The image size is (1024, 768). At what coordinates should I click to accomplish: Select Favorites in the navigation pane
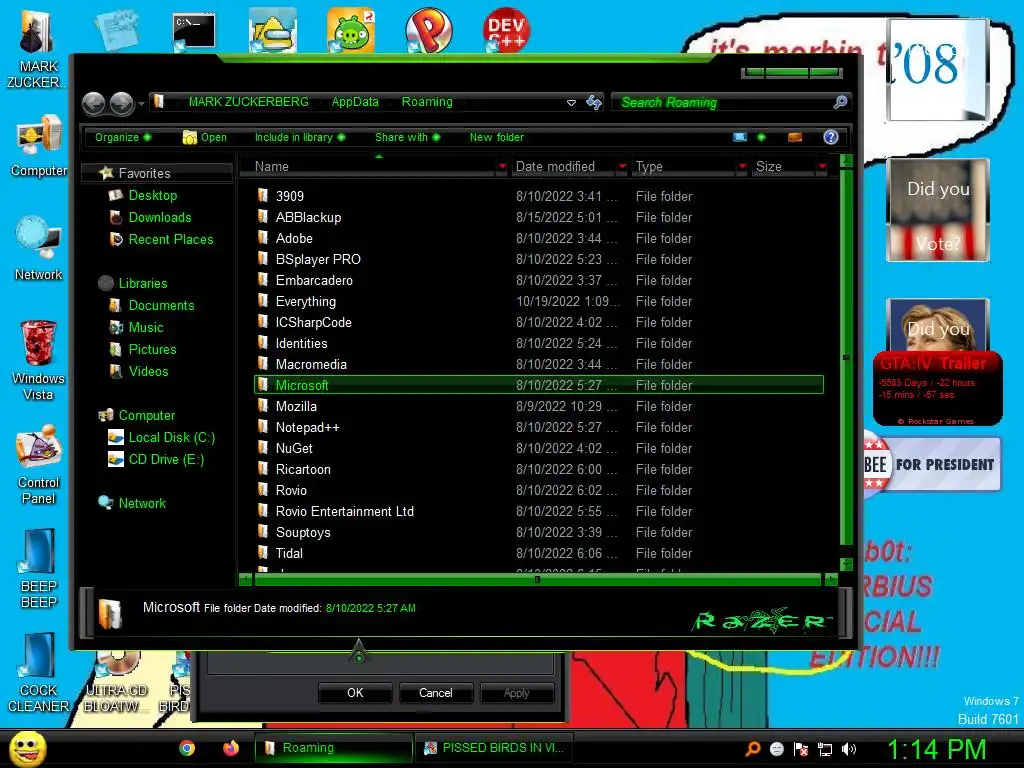144,173
